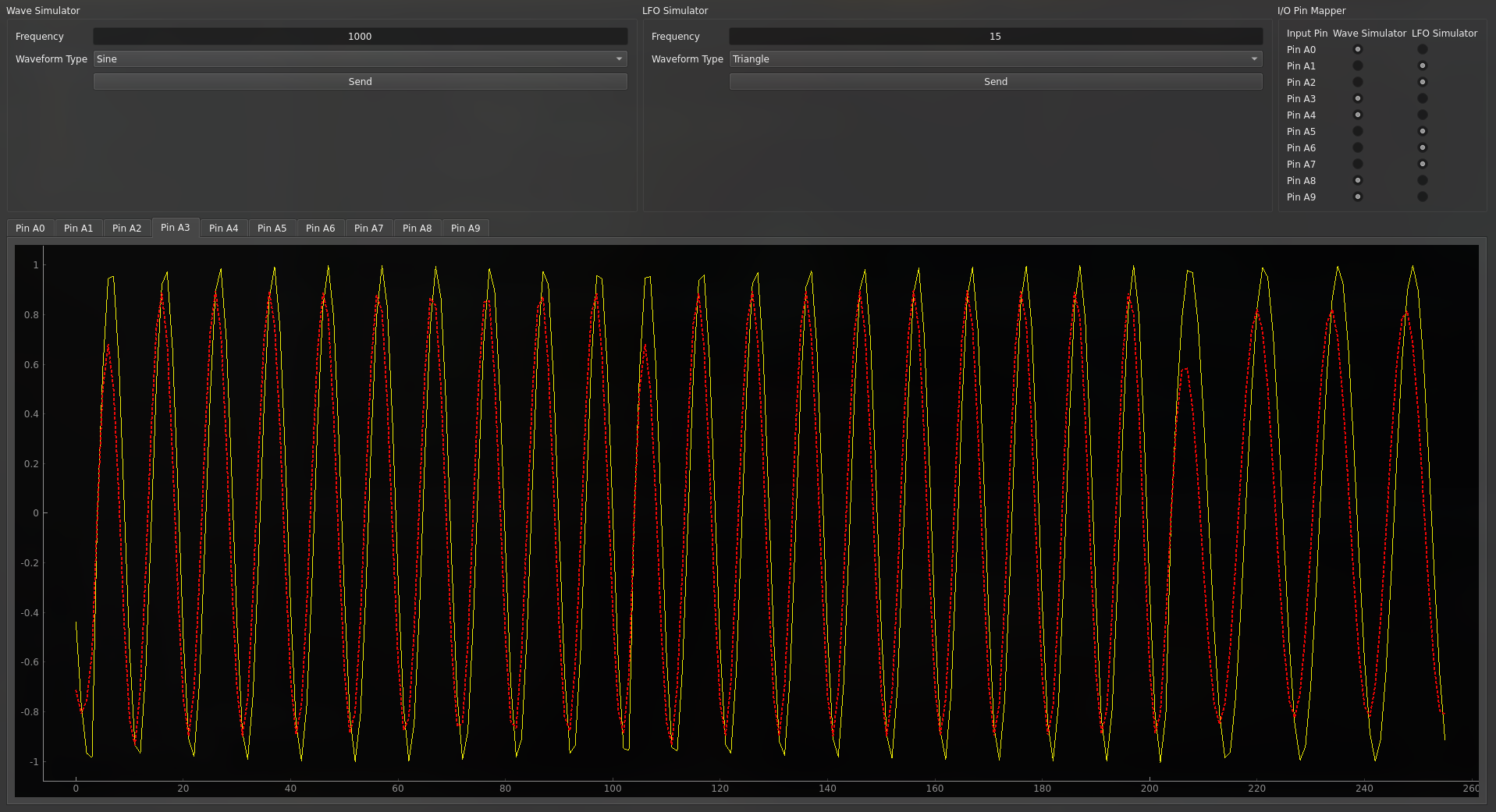This screenshot has height=812, width=1496.
Task: Click Send button in LFO Simulator panel
Action: 996,82
